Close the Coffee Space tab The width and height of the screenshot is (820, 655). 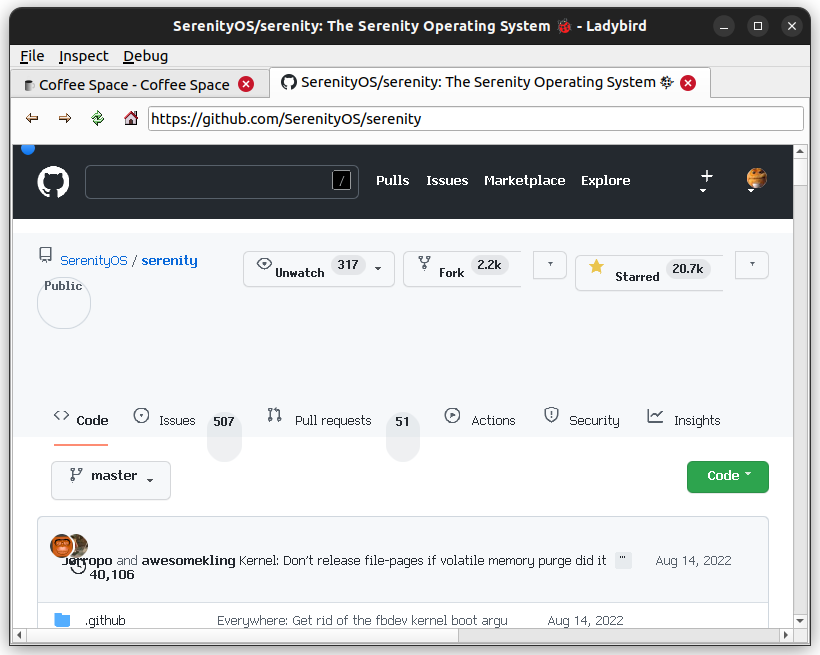tap(246, 84)
